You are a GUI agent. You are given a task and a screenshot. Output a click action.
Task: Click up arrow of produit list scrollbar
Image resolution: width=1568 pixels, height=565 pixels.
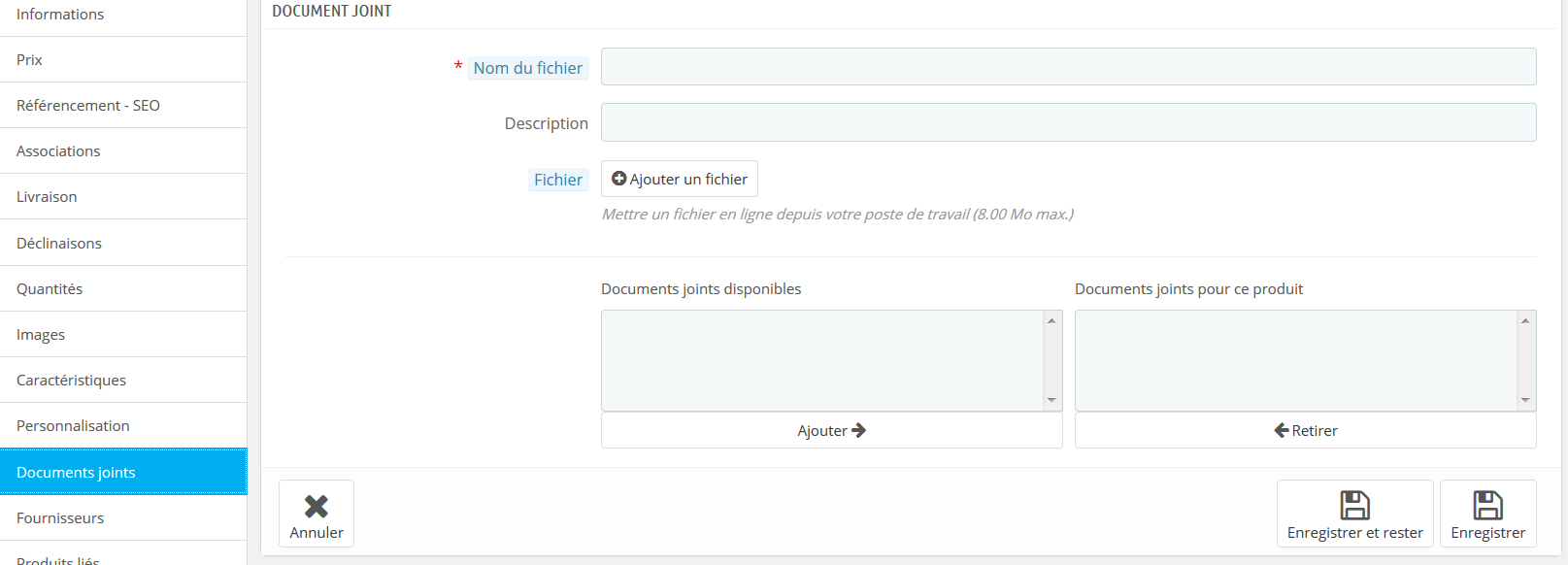1525,320
